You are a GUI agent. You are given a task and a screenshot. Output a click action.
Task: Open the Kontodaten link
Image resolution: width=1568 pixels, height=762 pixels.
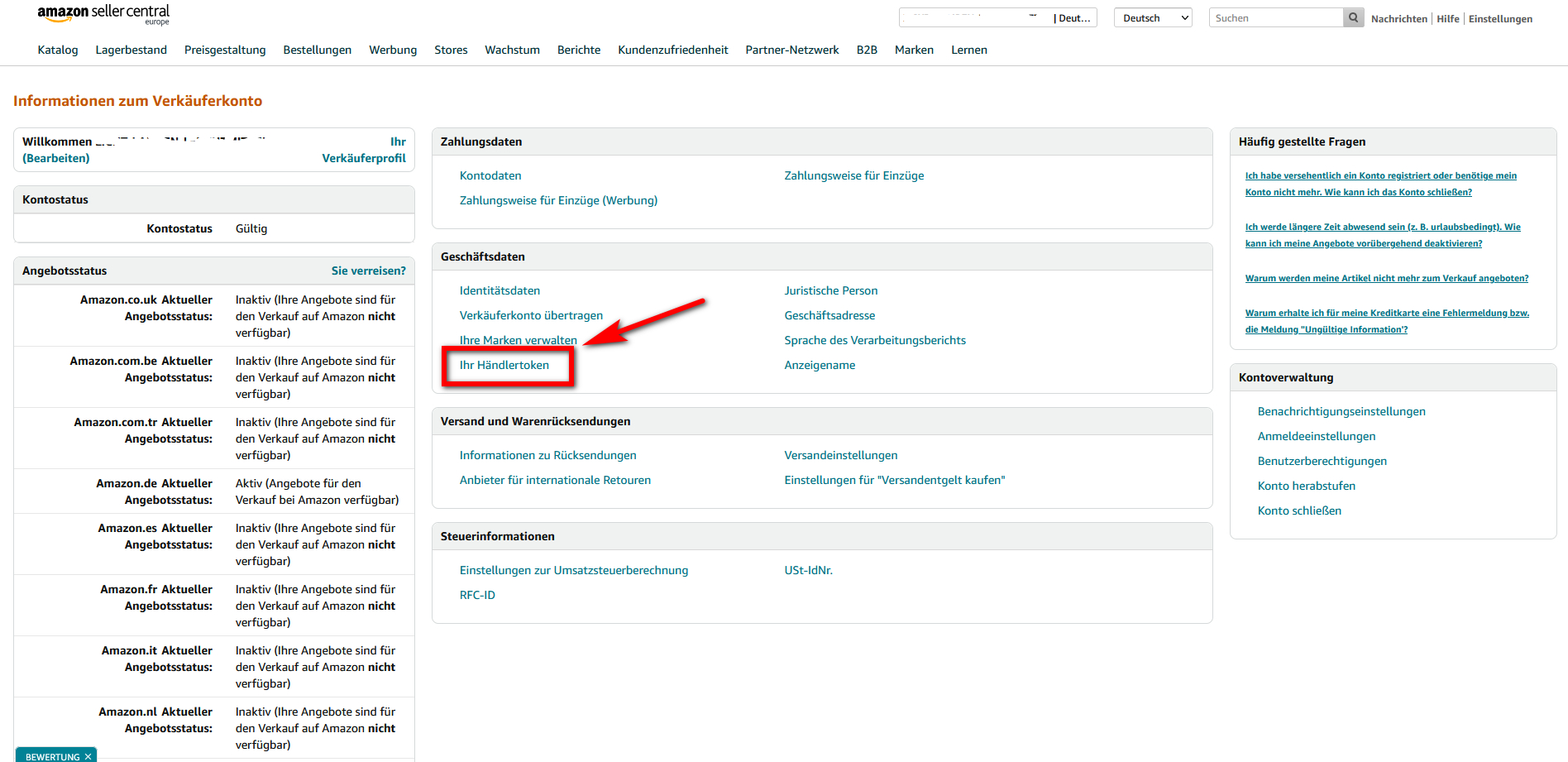[x=490, y=175]
